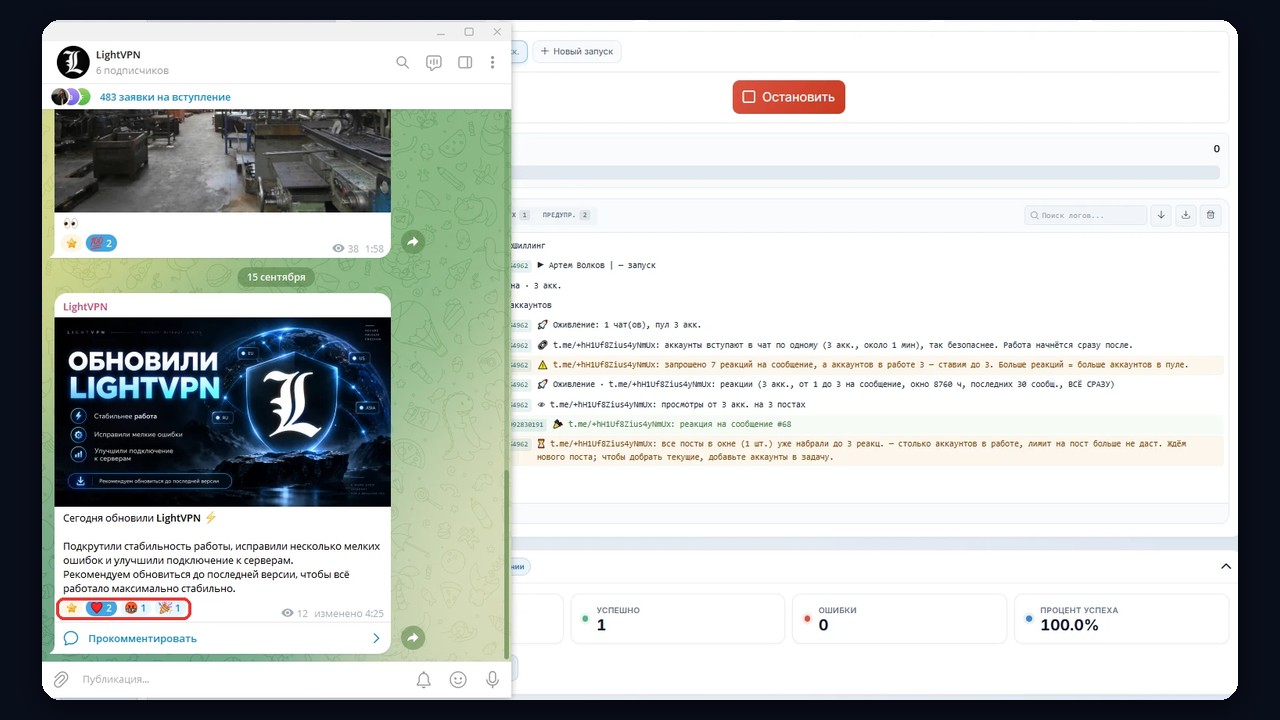Click the 'ОШИБКИ 0' stat card
This screenshot has height=720, width=1280.
coord(899,618)
